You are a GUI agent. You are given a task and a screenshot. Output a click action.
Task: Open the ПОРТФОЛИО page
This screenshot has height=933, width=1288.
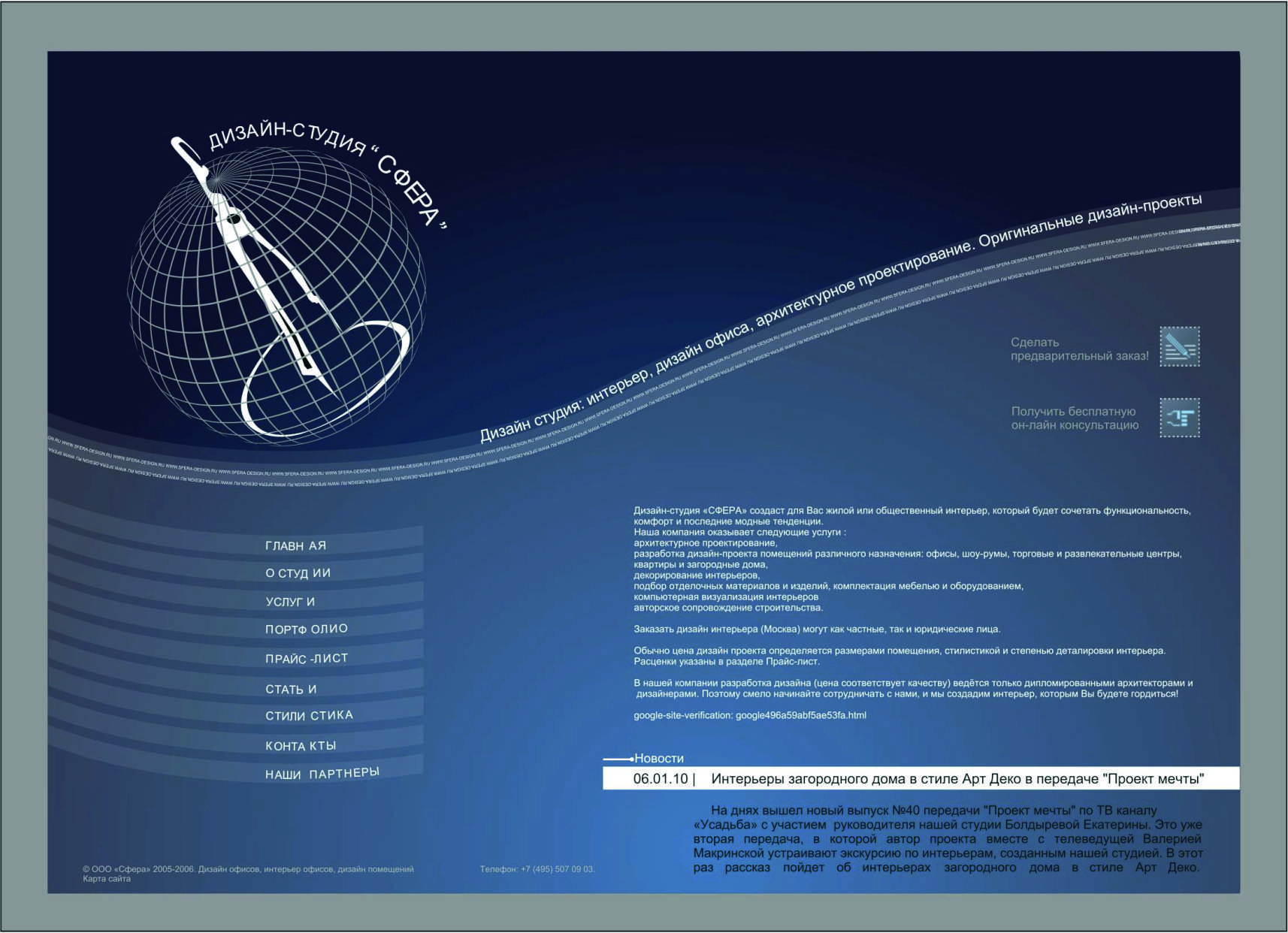point(307,629)
